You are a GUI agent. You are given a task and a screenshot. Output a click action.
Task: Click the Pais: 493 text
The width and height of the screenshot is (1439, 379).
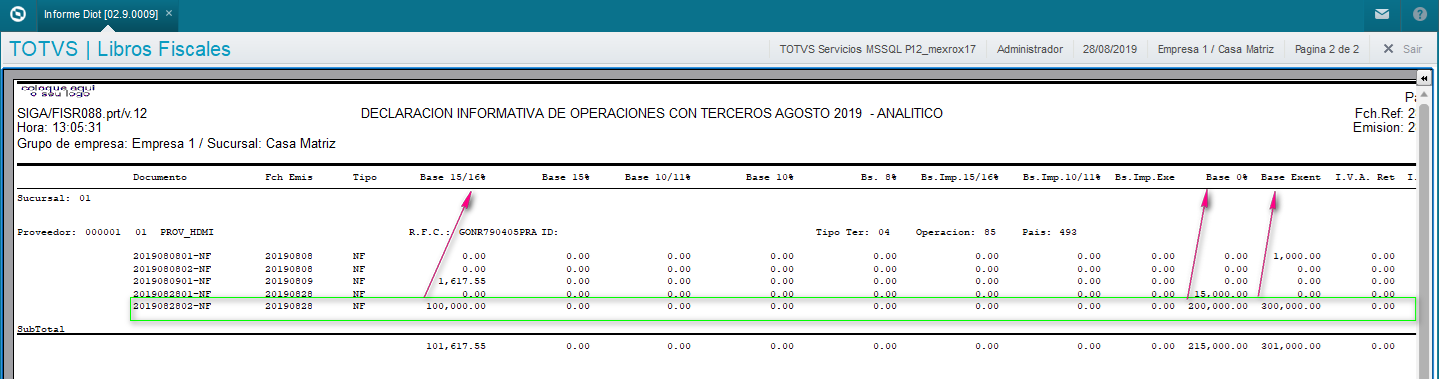coord(1050,232)
